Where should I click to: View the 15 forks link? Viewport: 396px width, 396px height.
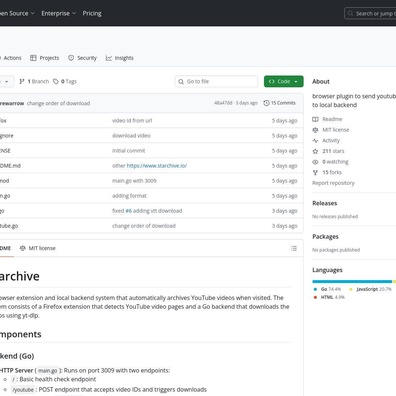click(x=332, y=172)
